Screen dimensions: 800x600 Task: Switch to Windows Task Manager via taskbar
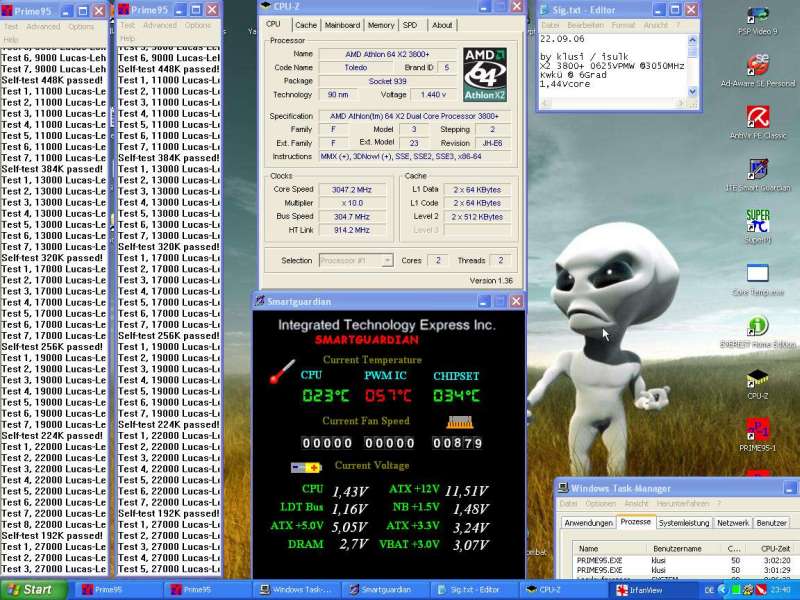point(295,590)
